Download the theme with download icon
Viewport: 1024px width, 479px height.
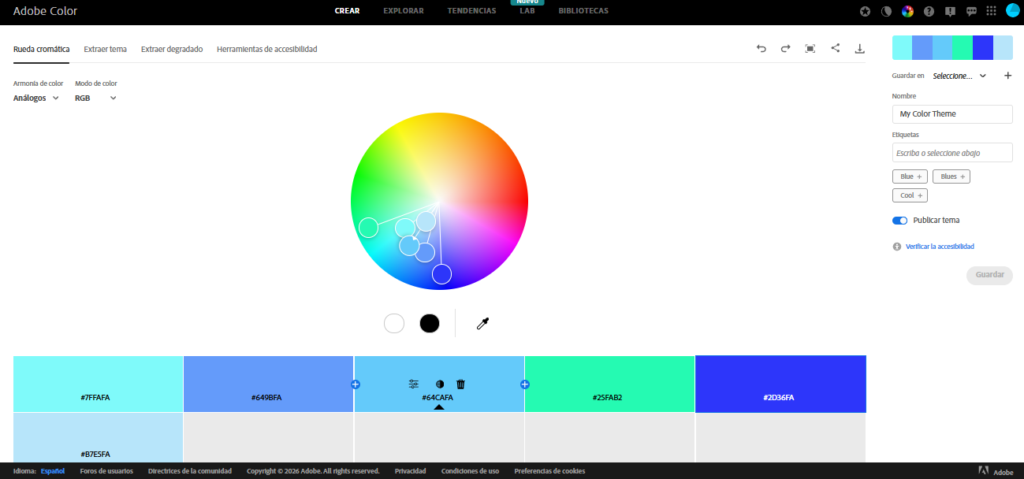[x=859, y=48]
